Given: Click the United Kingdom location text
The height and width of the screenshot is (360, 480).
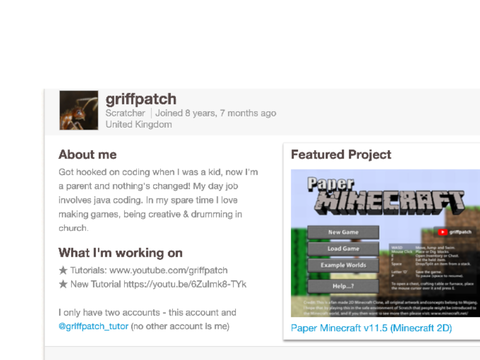Looking at the screenshot, I should tap(139, 125).
